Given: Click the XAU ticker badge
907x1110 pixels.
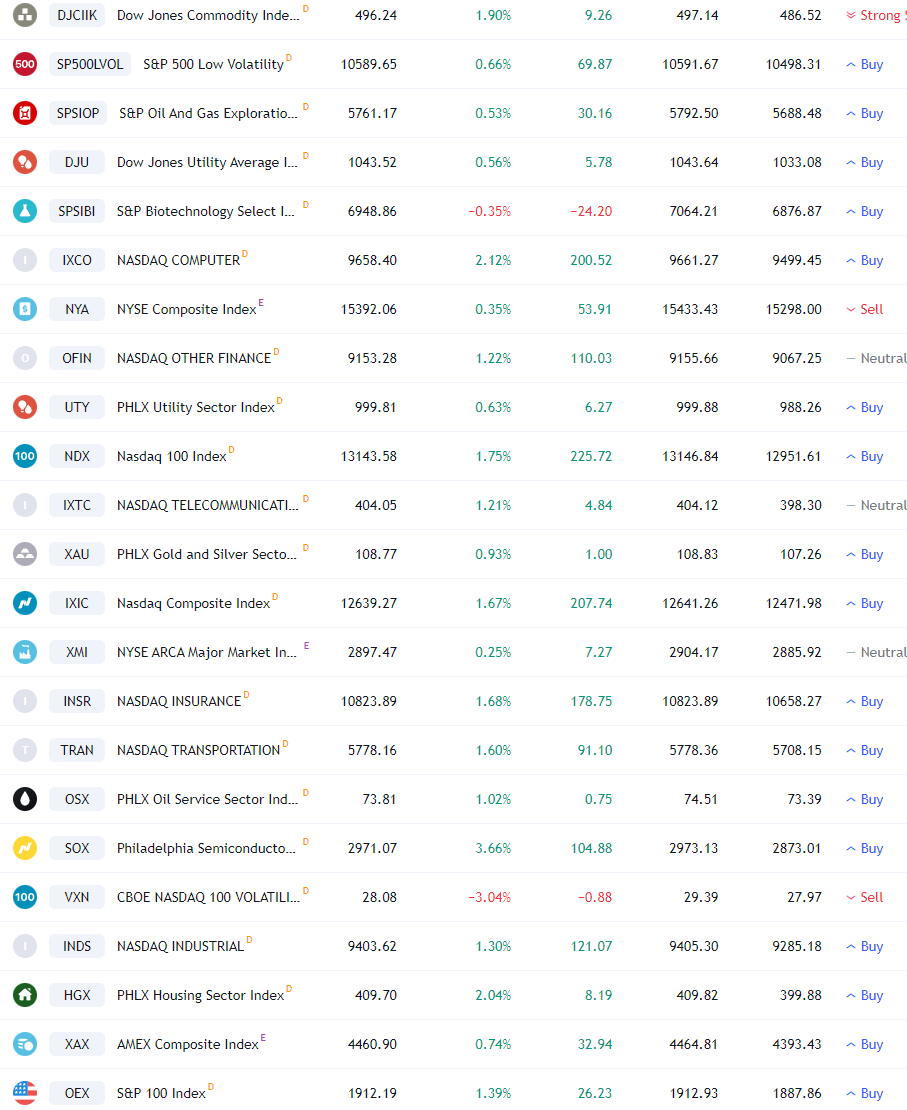Looking at the screenshot, I should pyautogui.click(x=77, y=554).
